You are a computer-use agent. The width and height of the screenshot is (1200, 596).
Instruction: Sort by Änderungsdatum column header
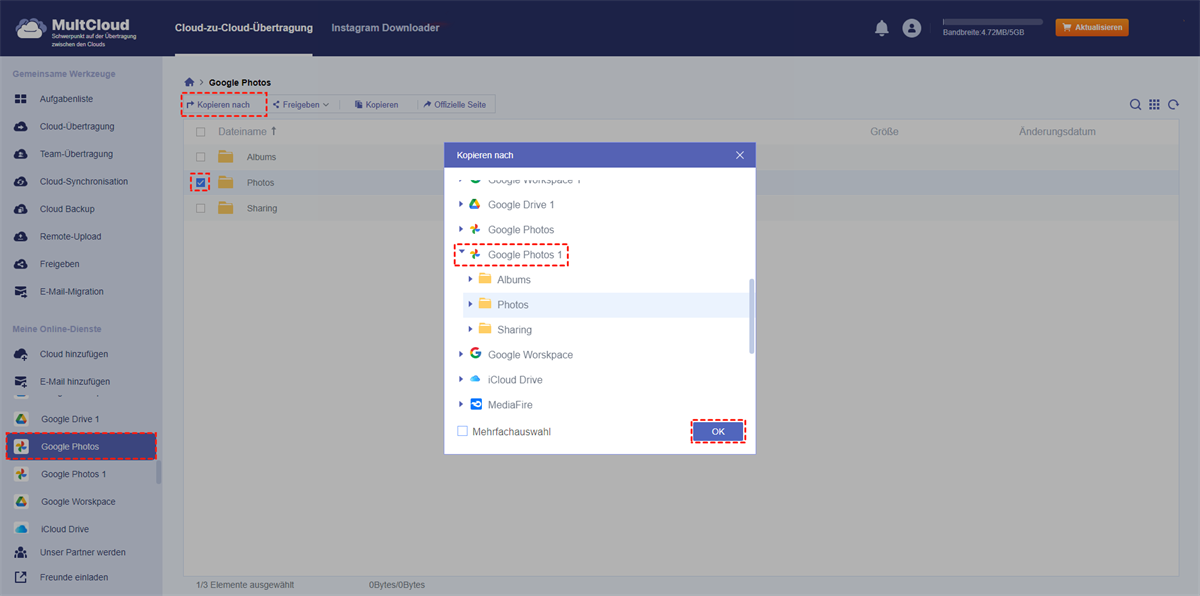click(x=1057, y=132)
